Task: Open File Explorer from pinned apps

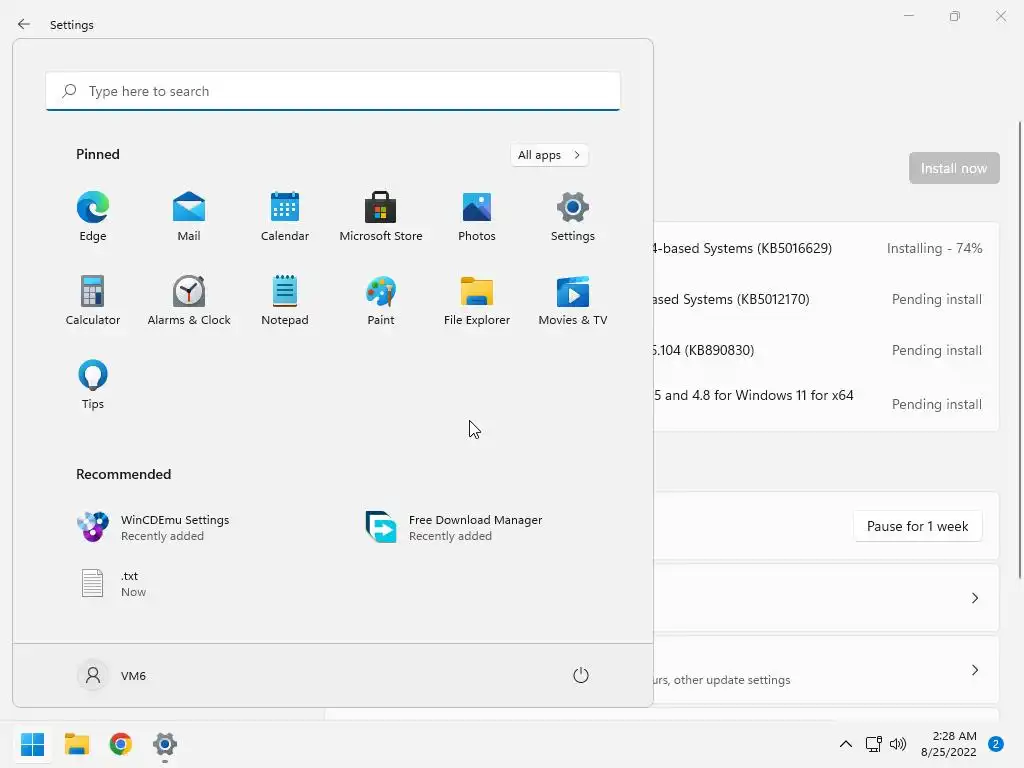Action: click(477, 300)
